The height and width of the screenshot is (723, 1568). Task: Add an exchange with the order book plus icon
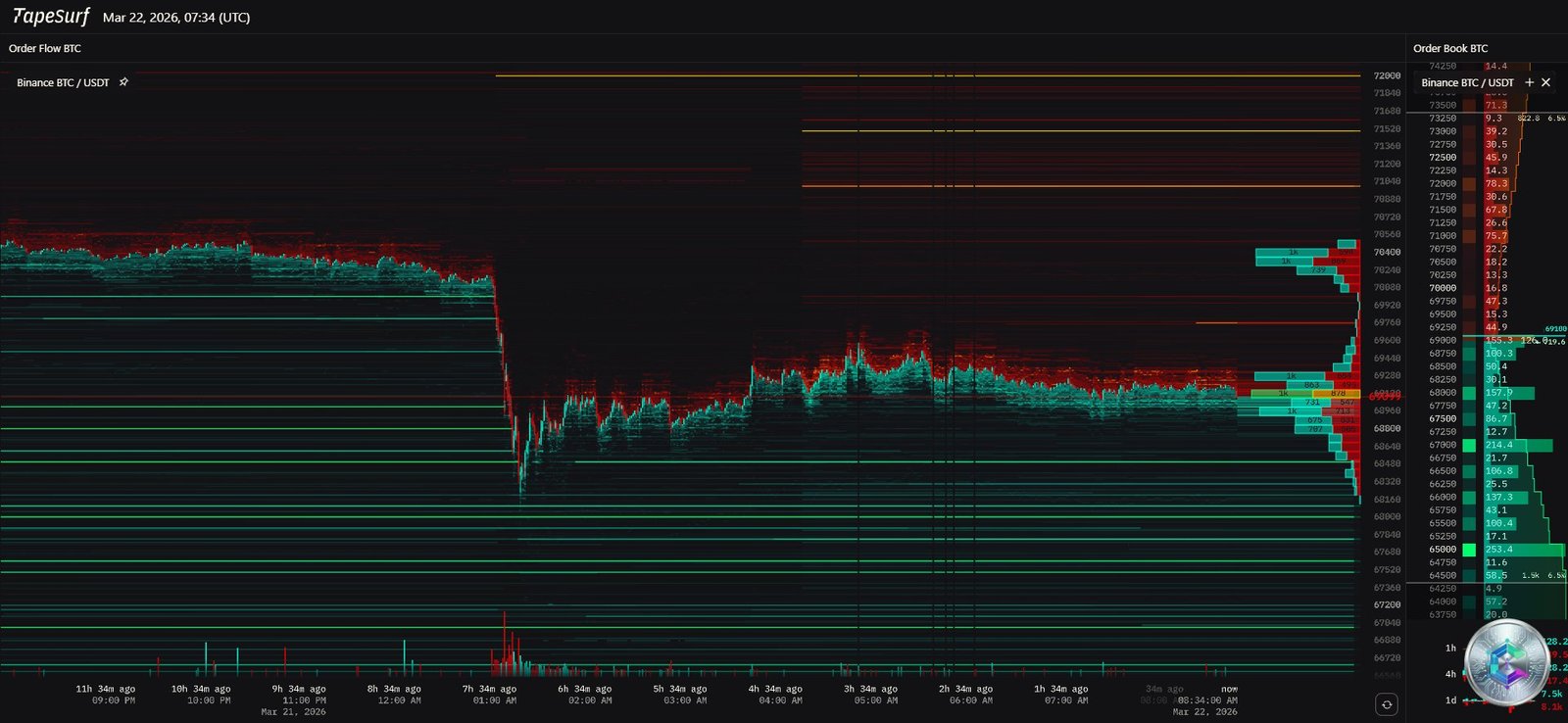(1529, 82)
